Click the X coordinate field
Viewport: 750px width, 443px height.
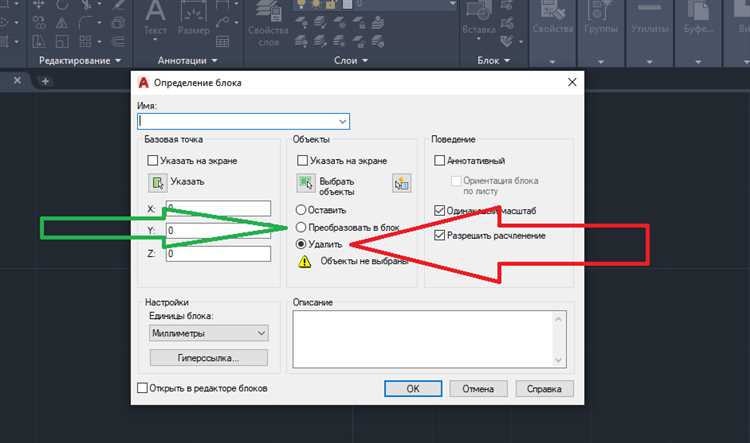[x=218, y=208]
